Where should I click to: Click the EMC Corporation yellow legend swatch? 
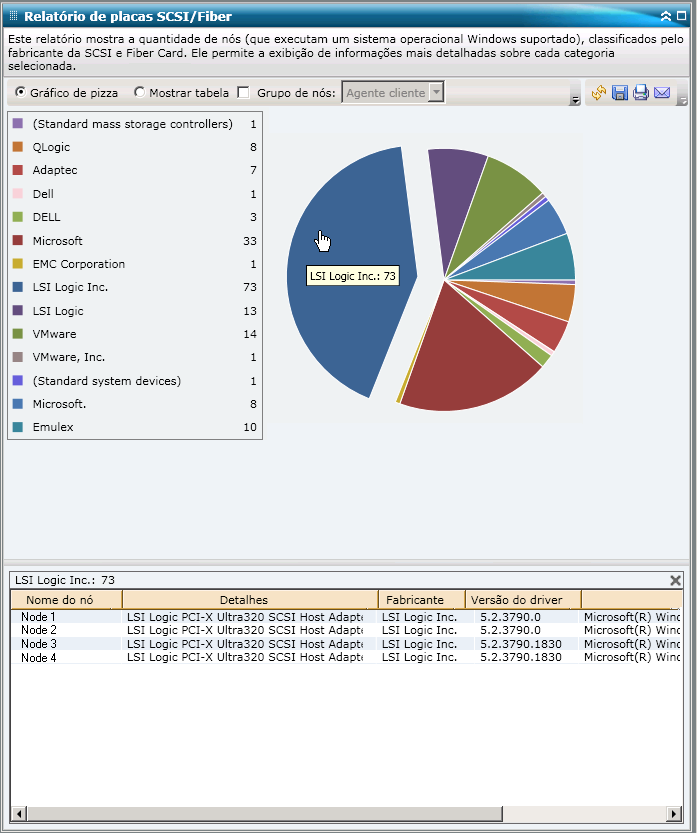[x=18, y=264]
